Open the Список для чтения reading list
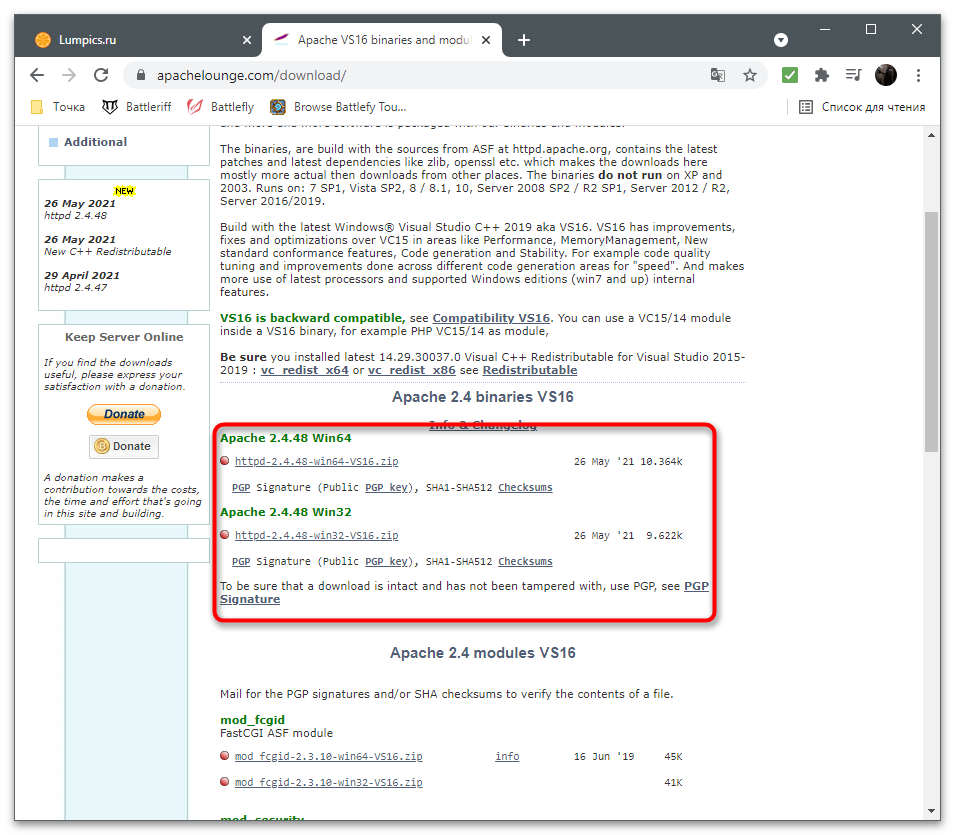 [x=862, y=107]
